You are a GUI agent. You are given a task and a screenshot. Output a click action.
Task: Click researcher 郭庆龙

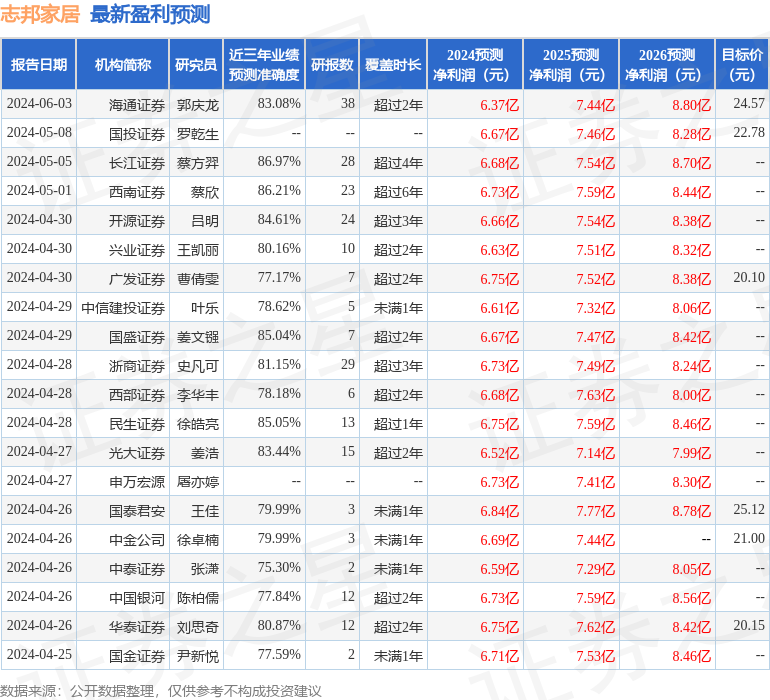coord(197,105)
